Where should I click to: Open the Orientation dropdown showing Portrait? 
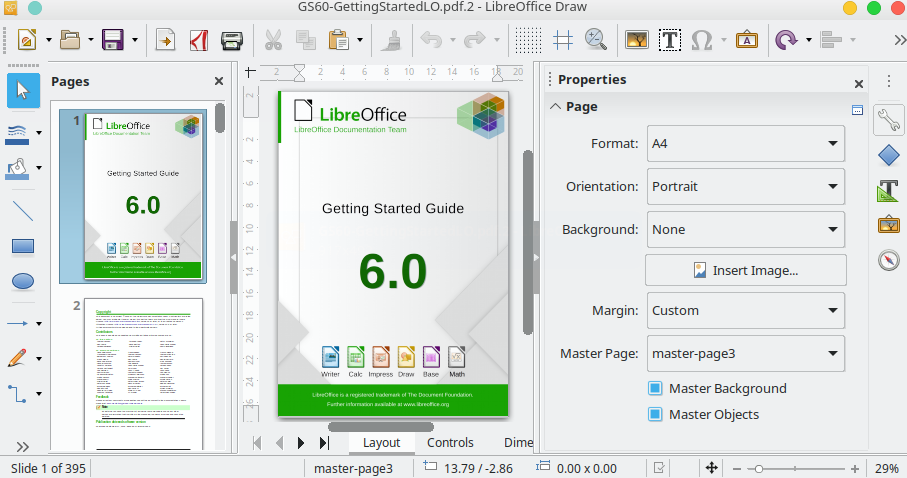745,186
